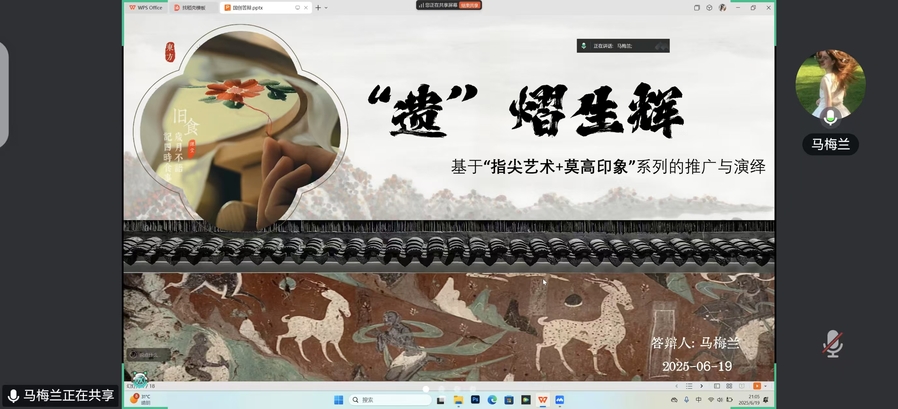The height and width of the screenshot is (409, 898).
Task: Open Tencent Meeting taskbar icon
Action: click(559, 400)
